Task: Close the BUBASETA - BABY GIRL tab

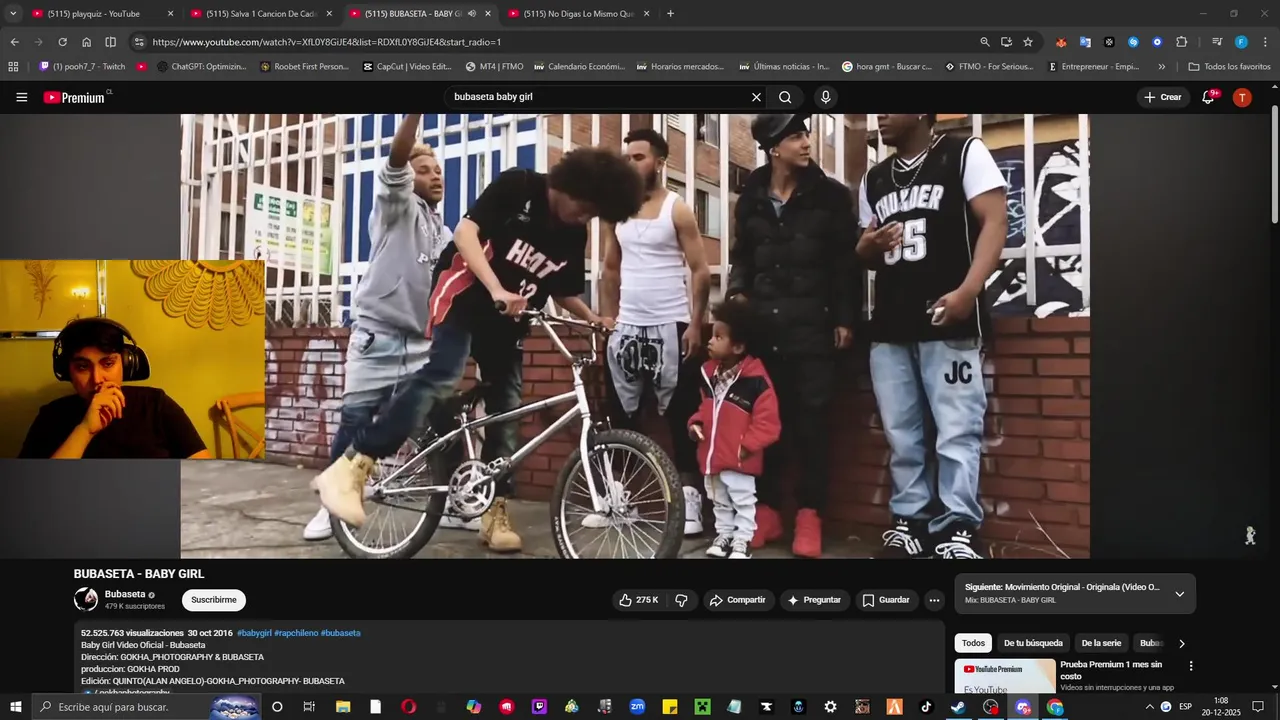Action: pyautogui.click(x=487, y=14)
